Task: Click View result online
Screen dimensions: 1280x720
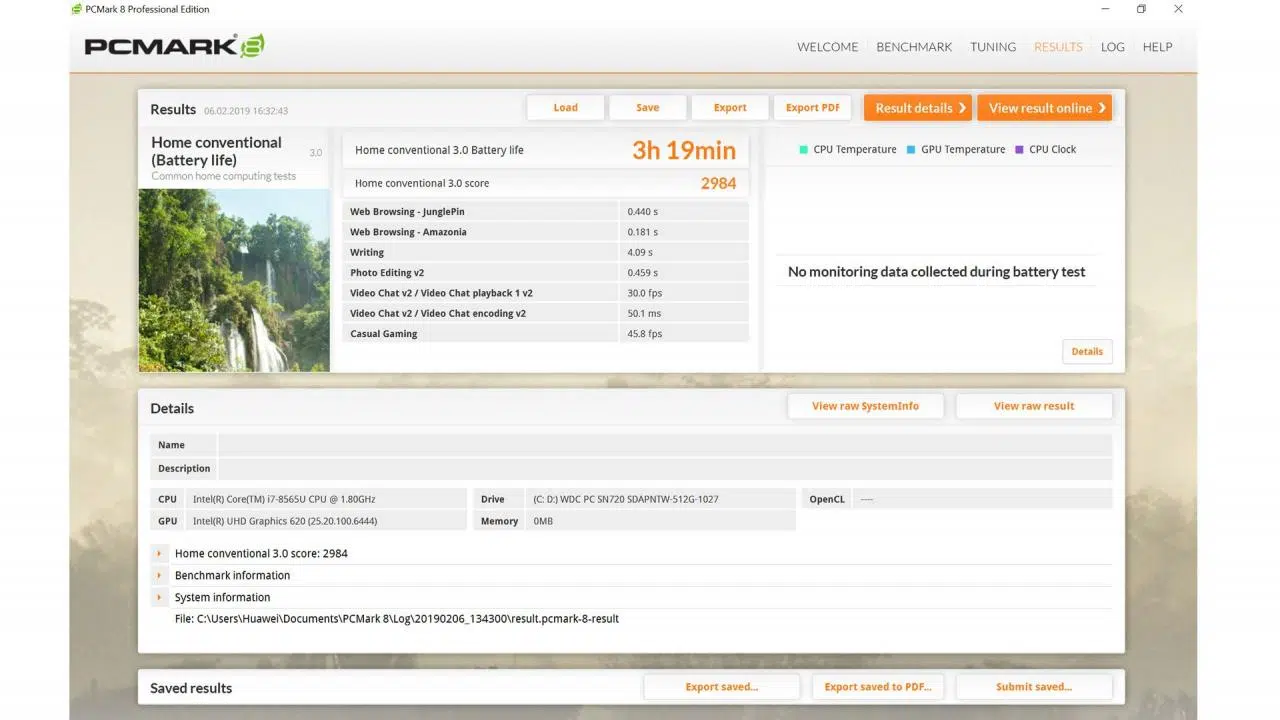Action: click(1044, 108)
